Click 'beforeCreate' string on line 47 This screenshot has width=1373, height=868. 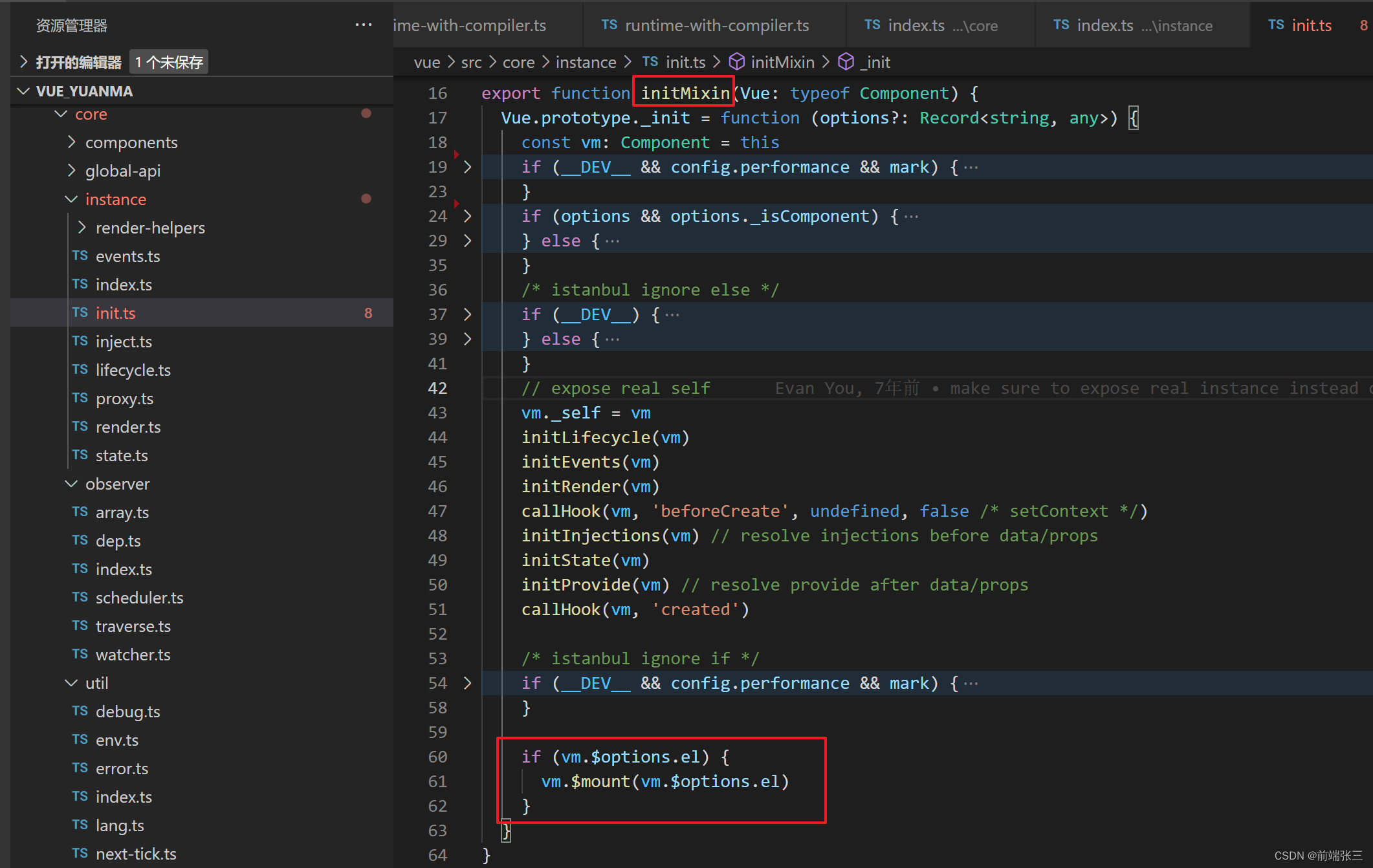(720, 511)
